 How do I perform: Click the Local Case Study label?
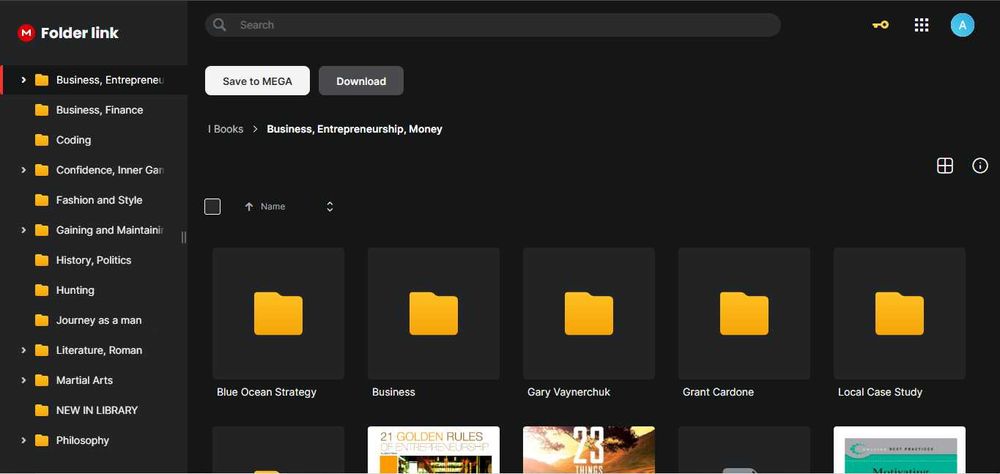coord(880,392)
